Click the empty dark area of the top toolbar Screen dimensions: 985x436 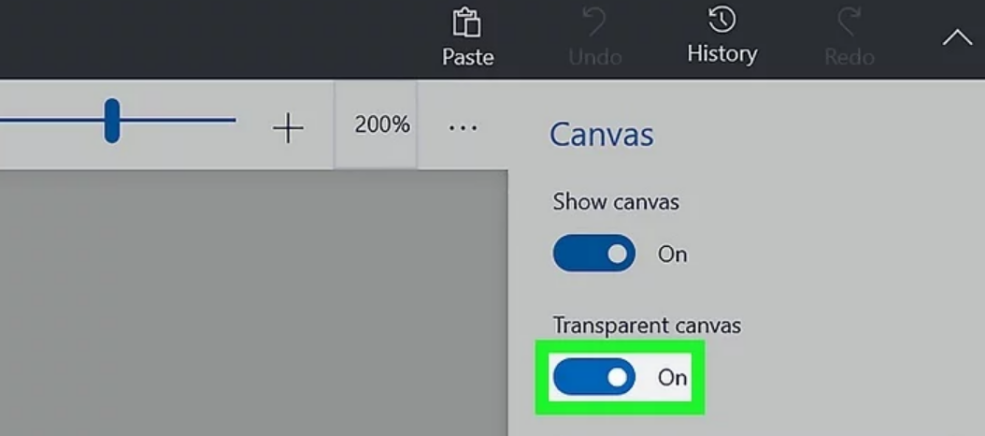tap(200, 40)
